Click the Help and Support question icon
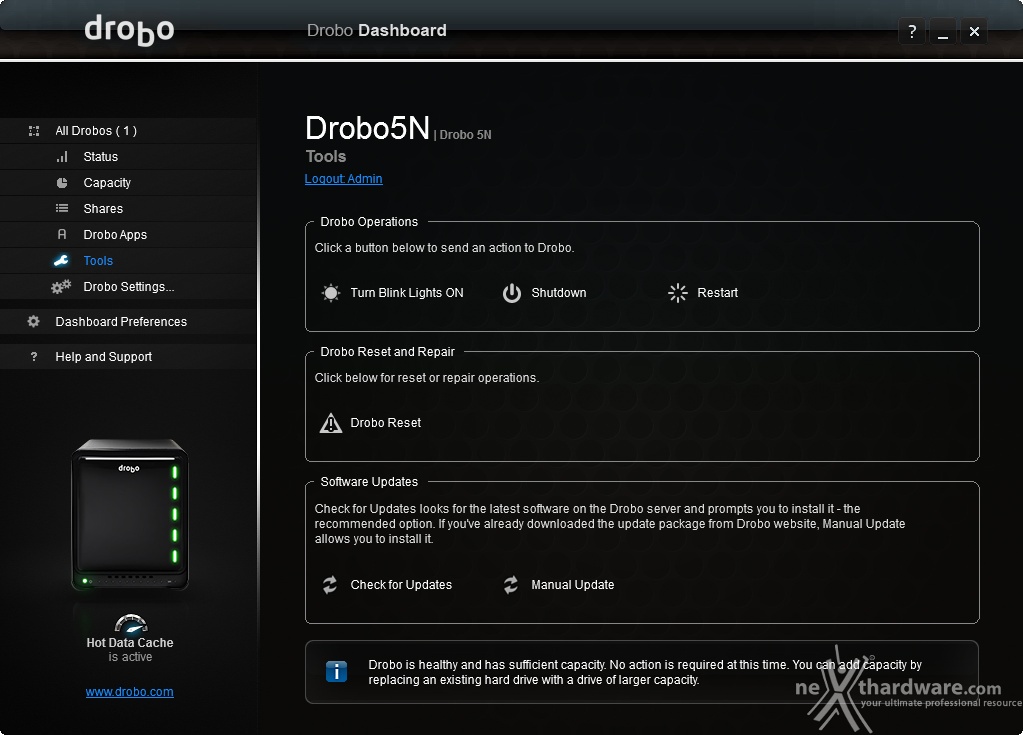1023x735 pixels. pos(34,357)
